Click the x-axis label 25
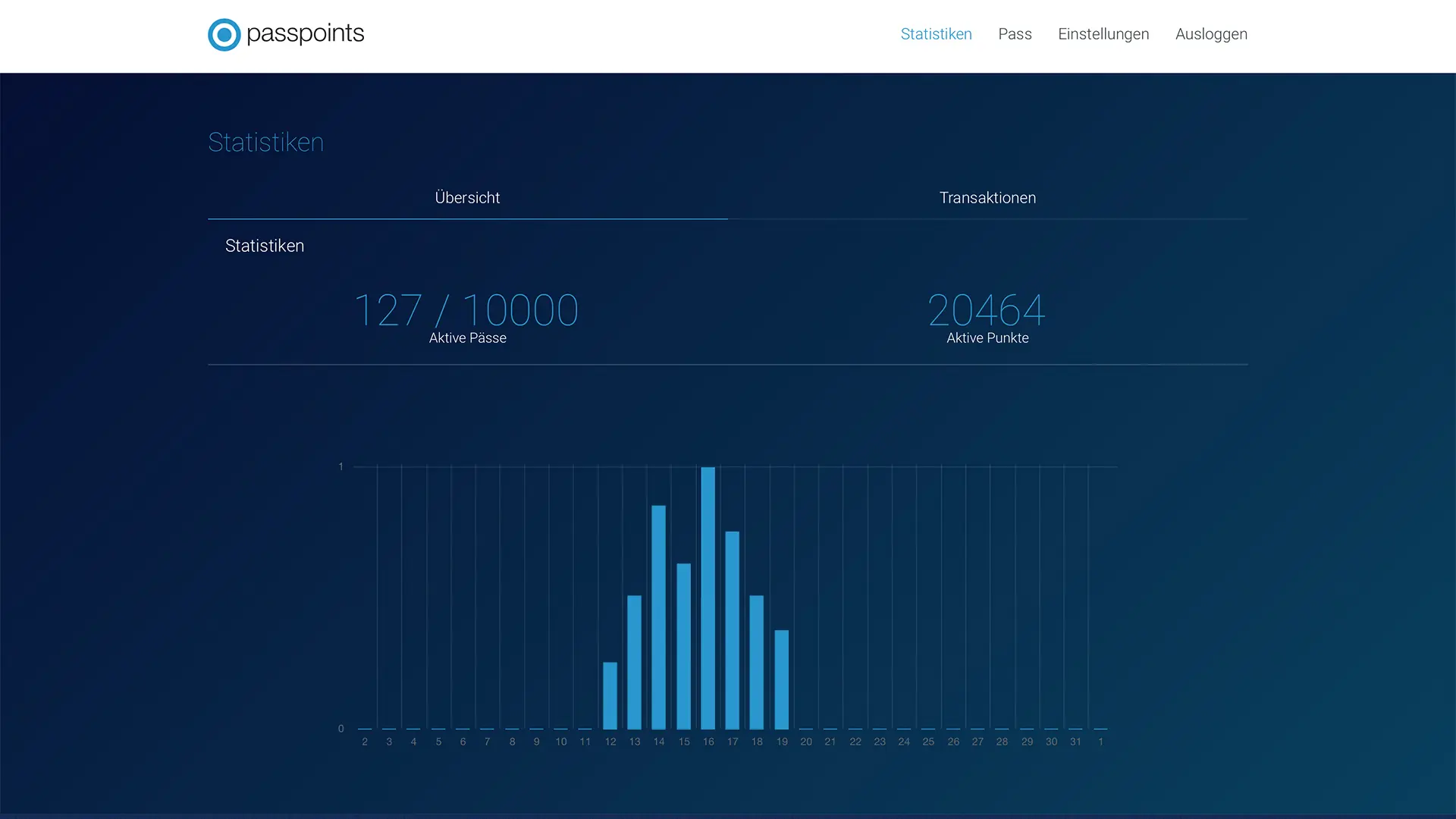 tap(928, 742)
